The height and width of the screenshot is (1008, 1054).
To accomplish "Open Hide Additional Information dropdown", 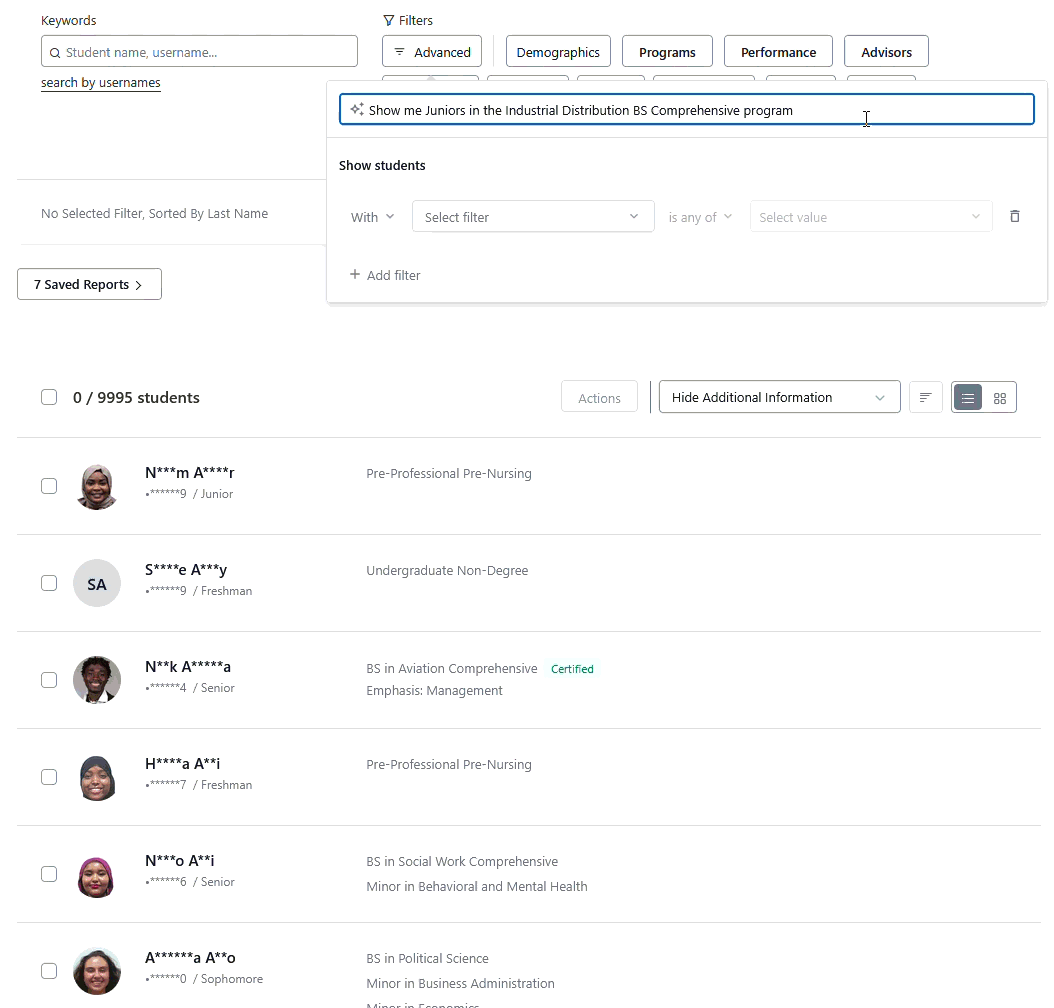I will tap(780, 397).
